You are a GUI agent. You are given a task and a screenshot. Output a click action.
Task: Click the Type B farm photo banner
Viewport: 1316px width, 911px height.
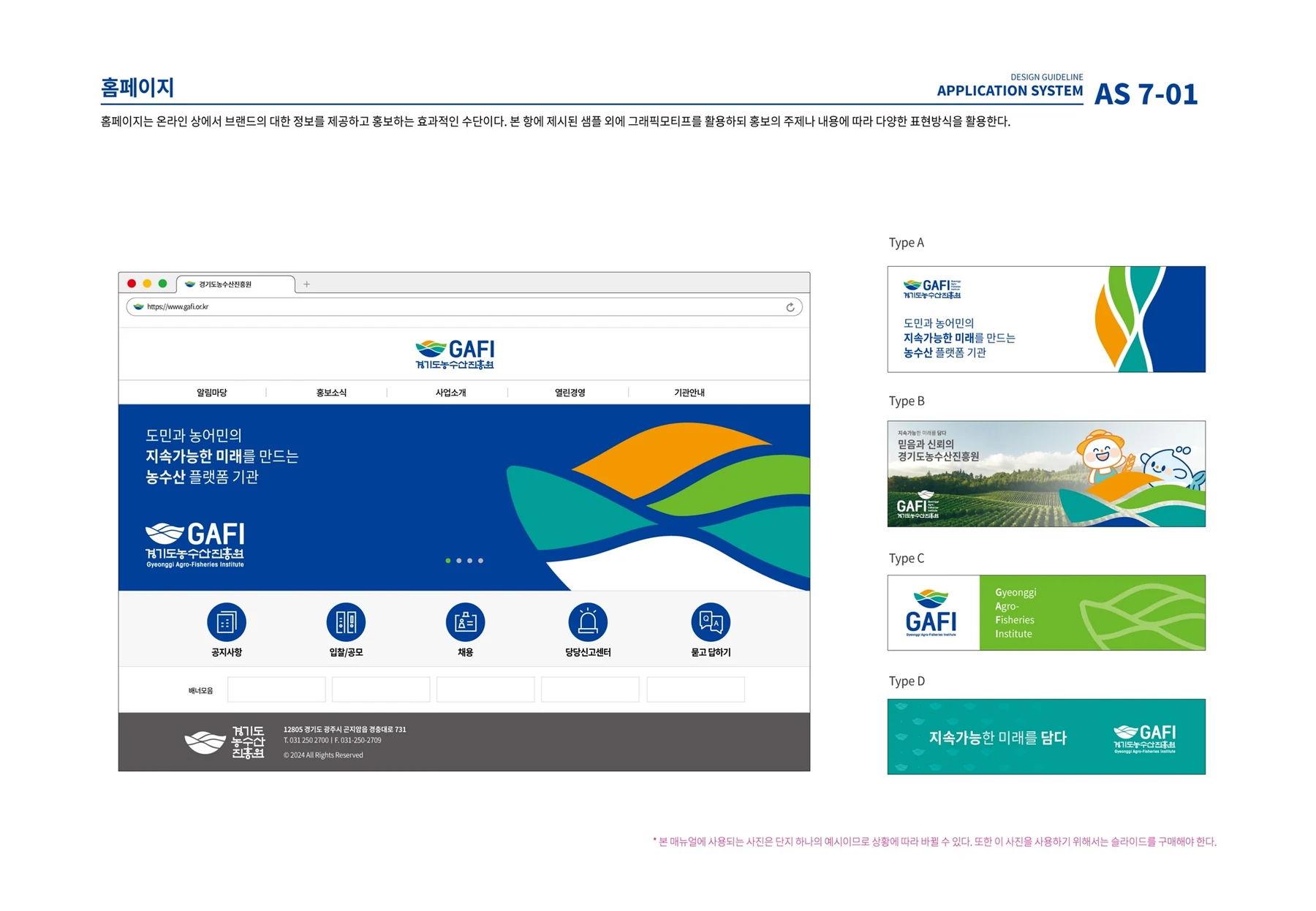1046,474
